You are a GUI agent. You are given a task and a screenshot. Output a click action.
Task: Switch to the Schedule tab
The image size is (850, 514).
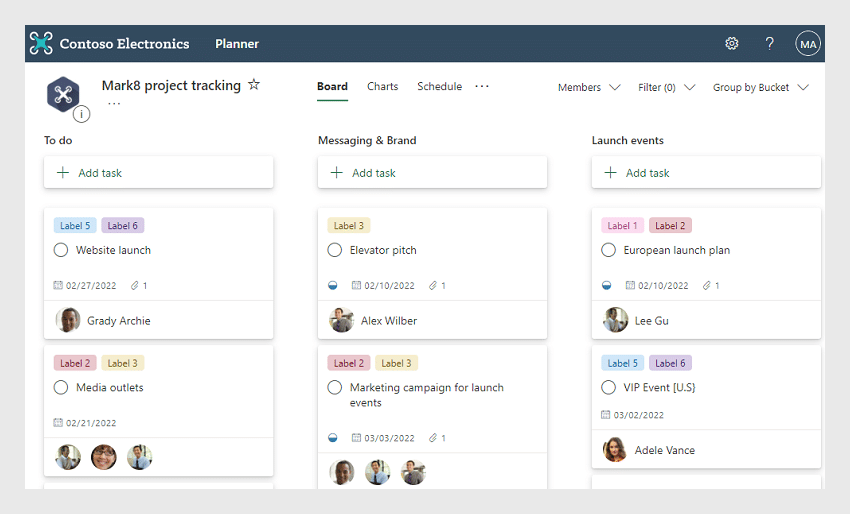440,86
